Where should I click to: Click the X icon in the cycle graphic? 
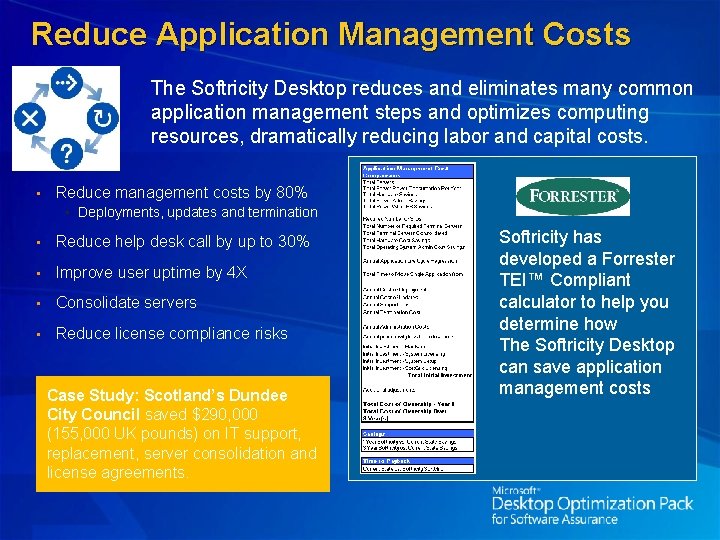pos(30,118)
